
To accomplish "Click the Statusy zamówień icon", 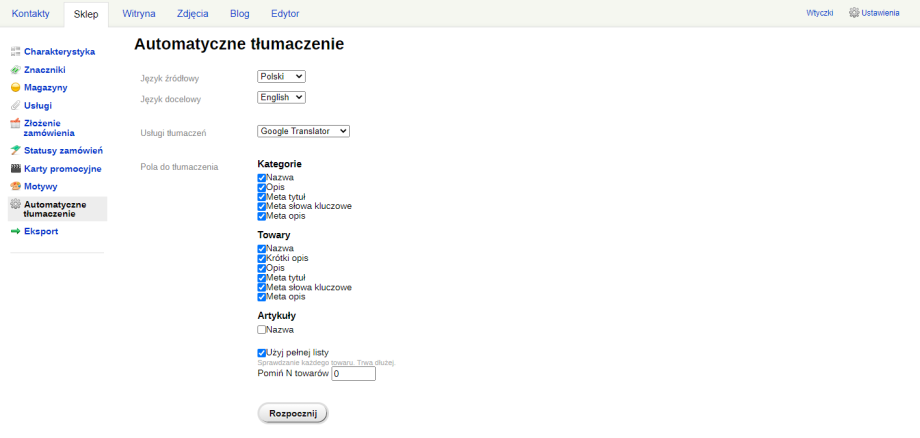I will pos(16,151).
